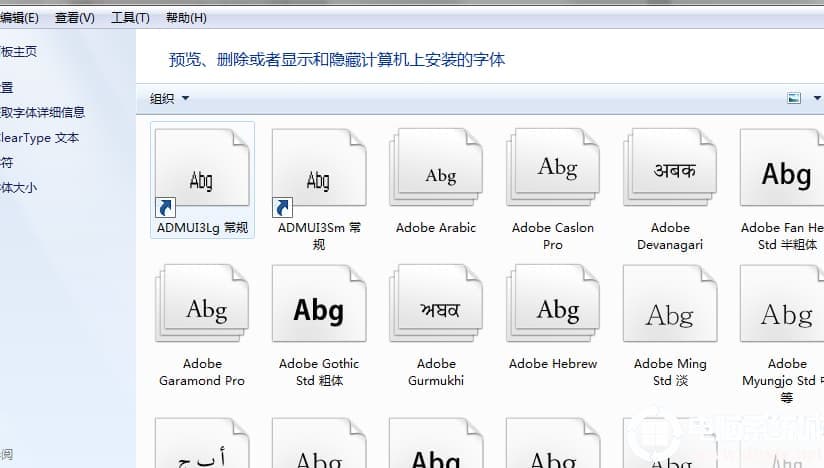
Task: Select the ADMUI3Lg font icon
Action: coord(202,168)
